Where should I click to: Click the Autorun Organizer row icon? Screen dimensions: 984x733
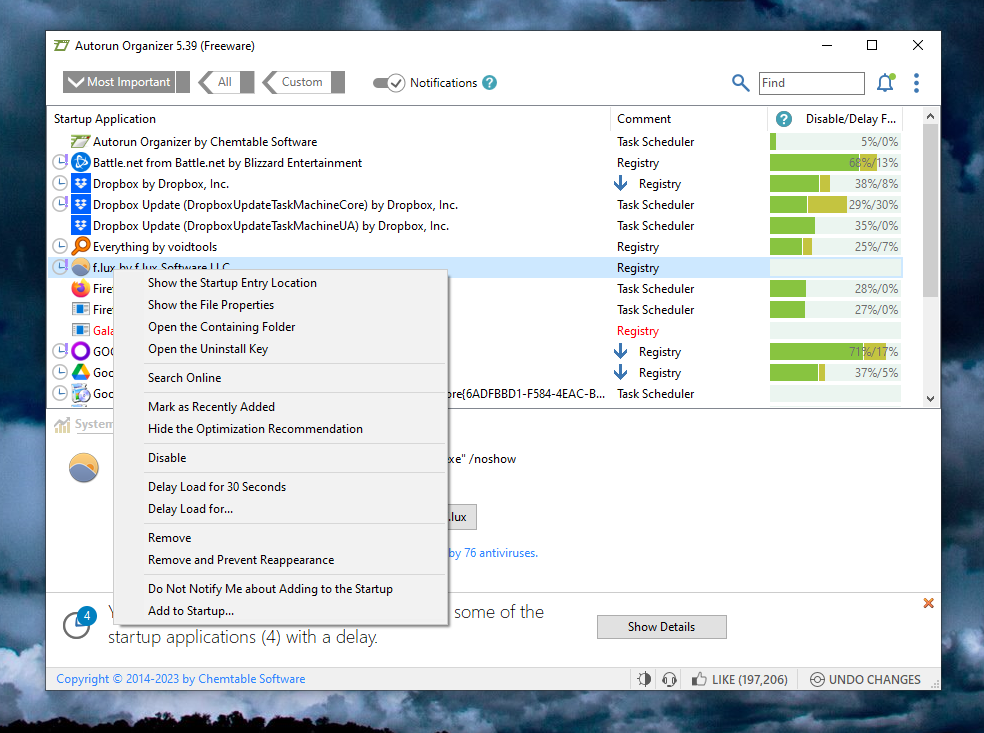(x=80, y=142)
